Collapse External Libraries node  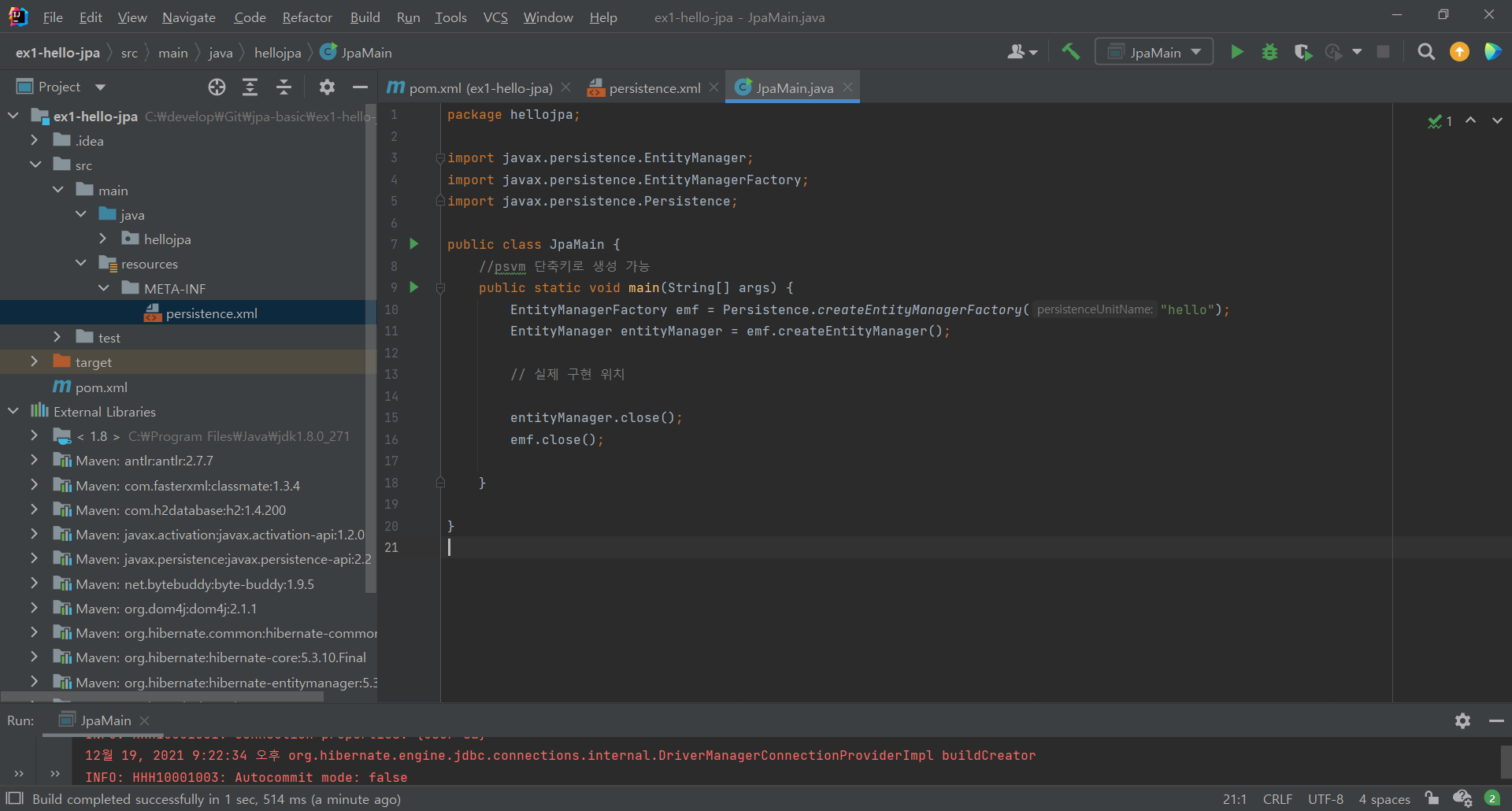[x=13, y=411]
